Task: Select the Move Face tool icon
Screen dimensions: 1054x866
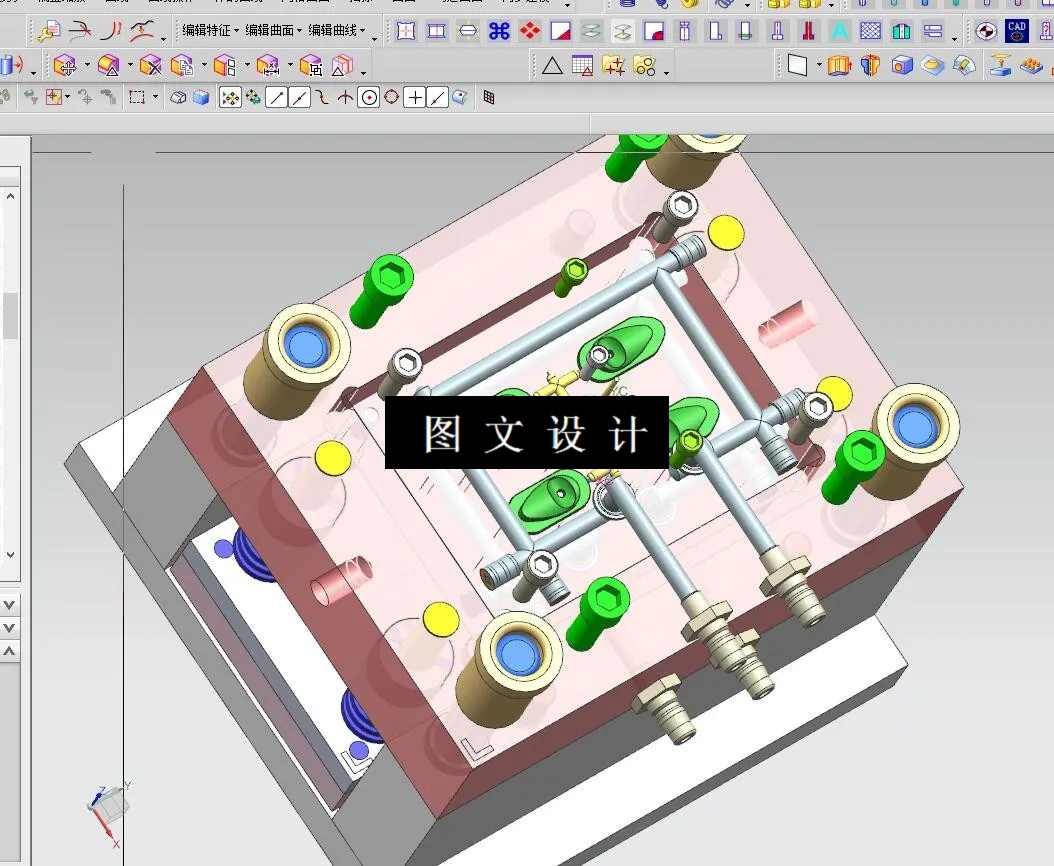Action: point(65,68)
